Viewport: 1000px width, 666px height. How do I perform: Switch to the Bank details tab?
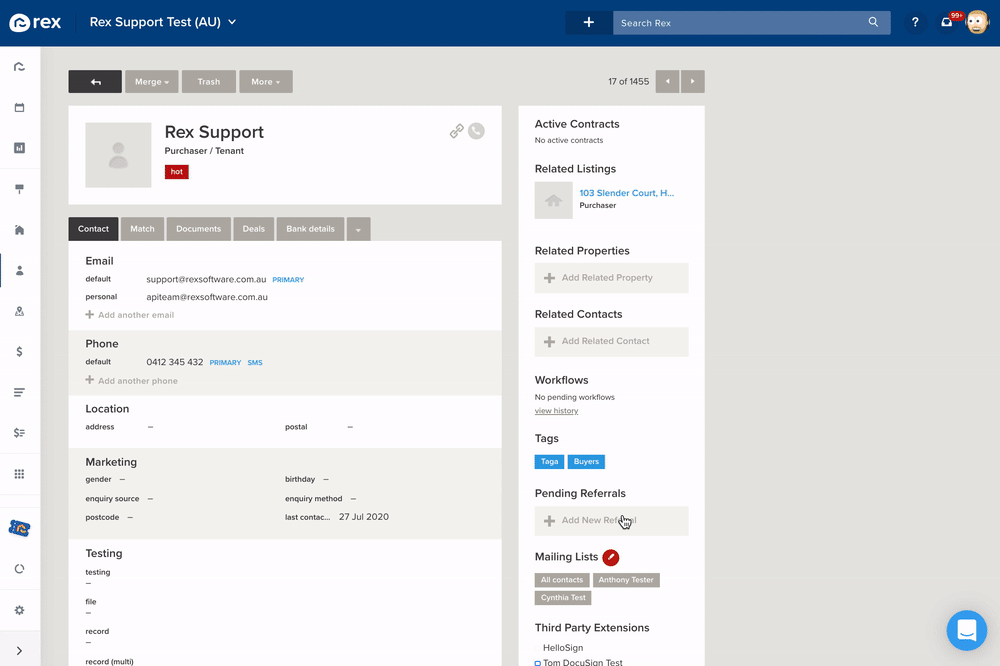click(310, 229)
